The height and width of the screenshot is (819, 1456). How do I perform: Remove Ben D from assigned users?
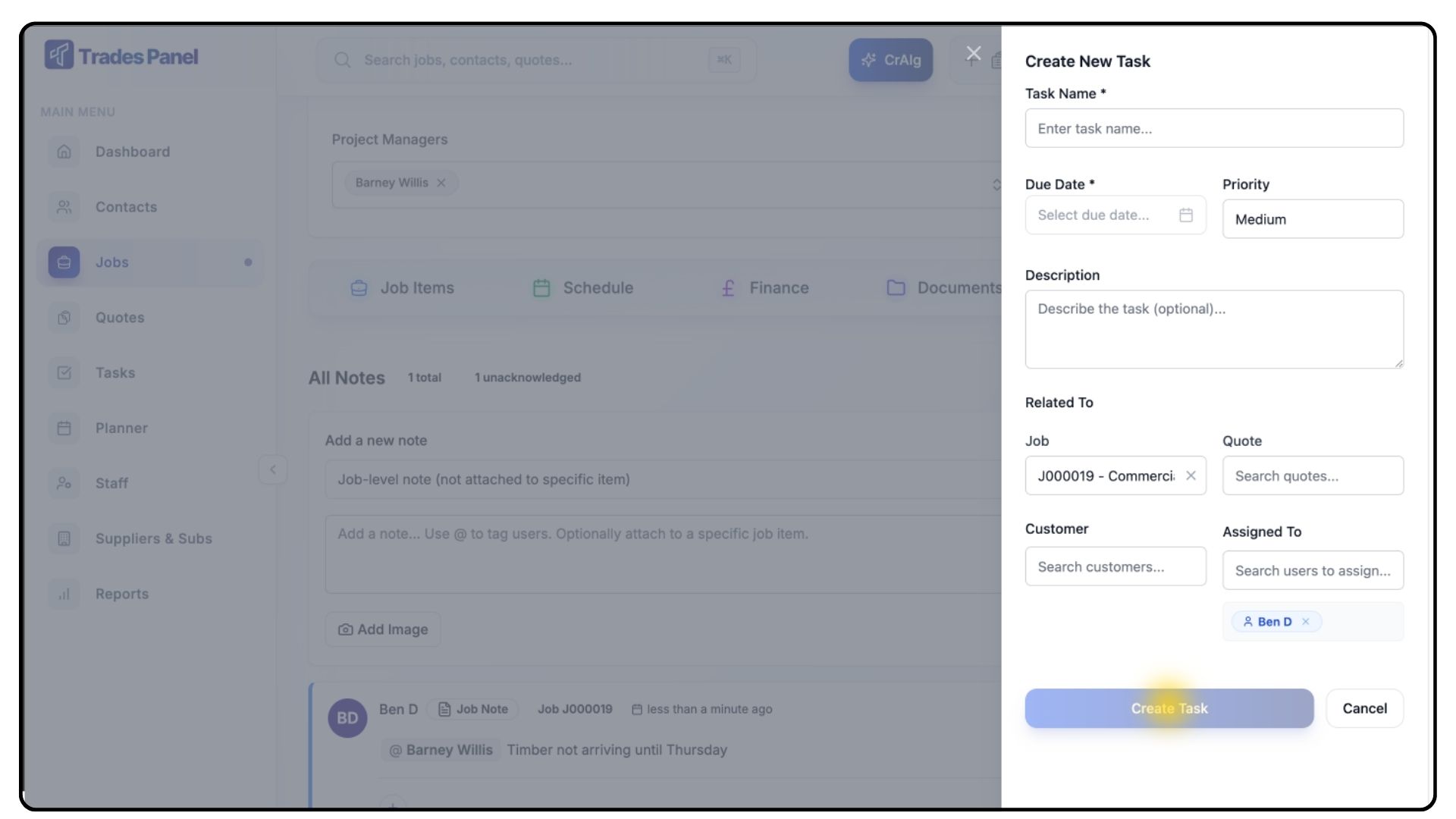coord(1306,622)
